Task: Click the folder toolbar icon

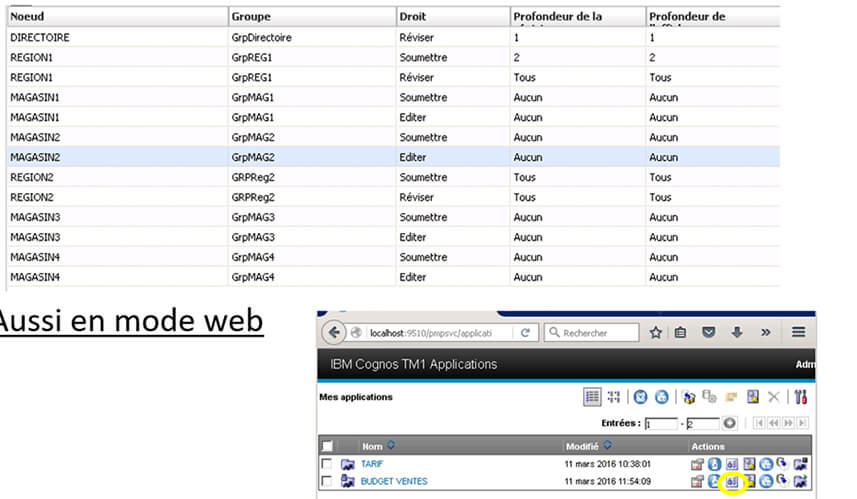Action: pyautogui.click(x=731, y=397)
